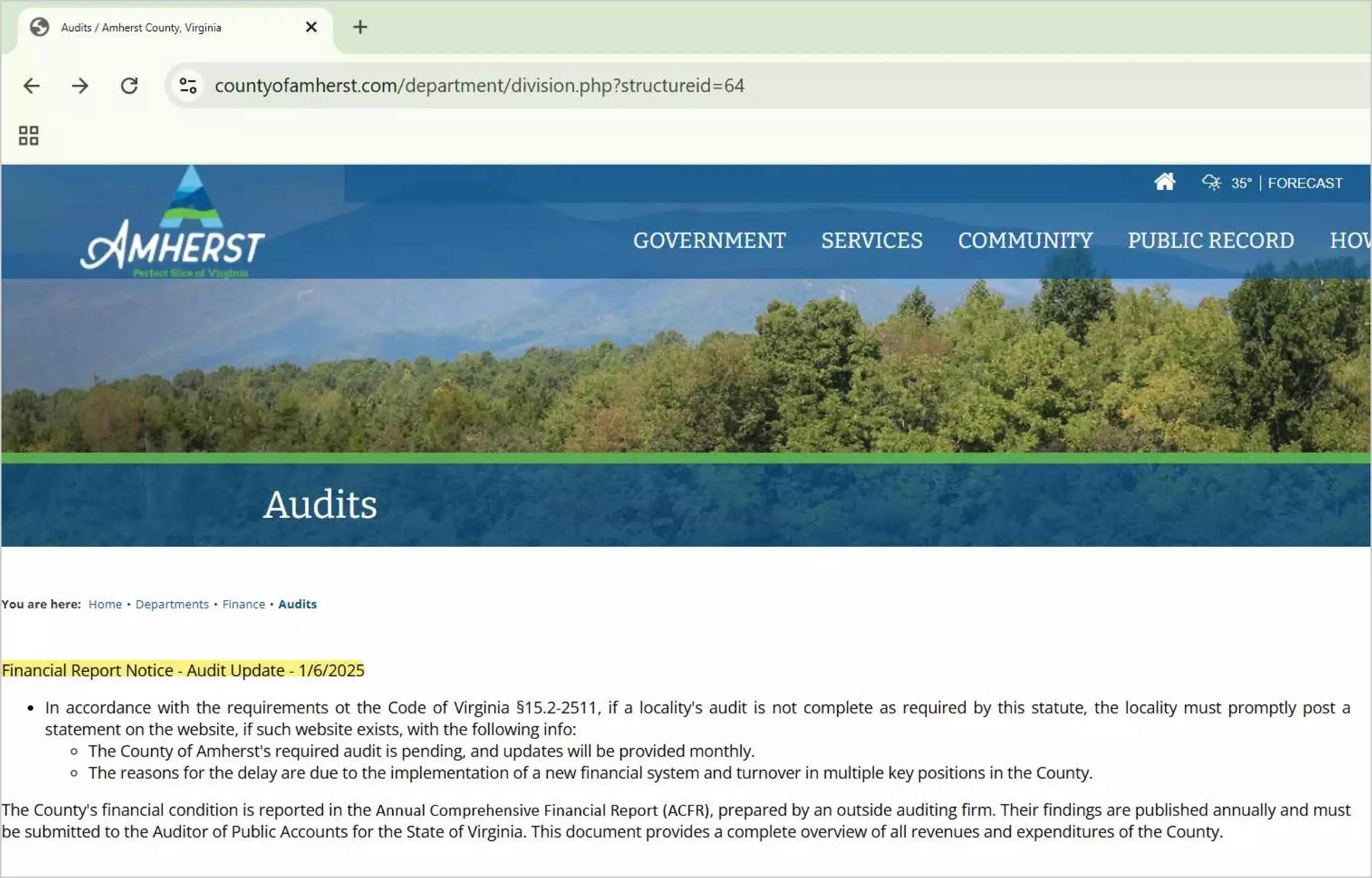Open a new browser tab

(360, 27)
